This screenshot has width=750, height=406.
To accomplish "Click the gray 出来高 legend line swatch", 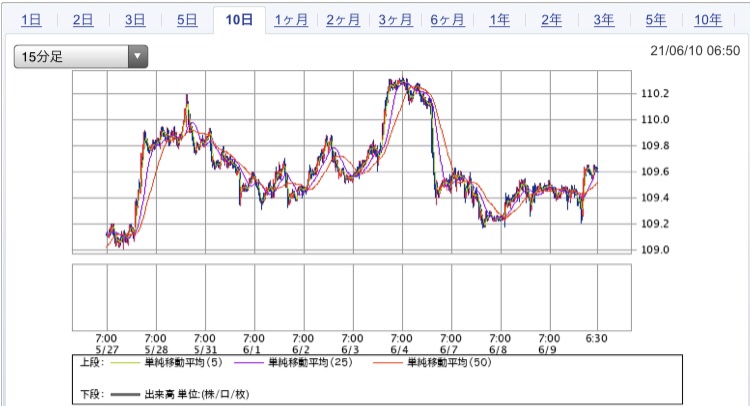I will tap(125, 395).
